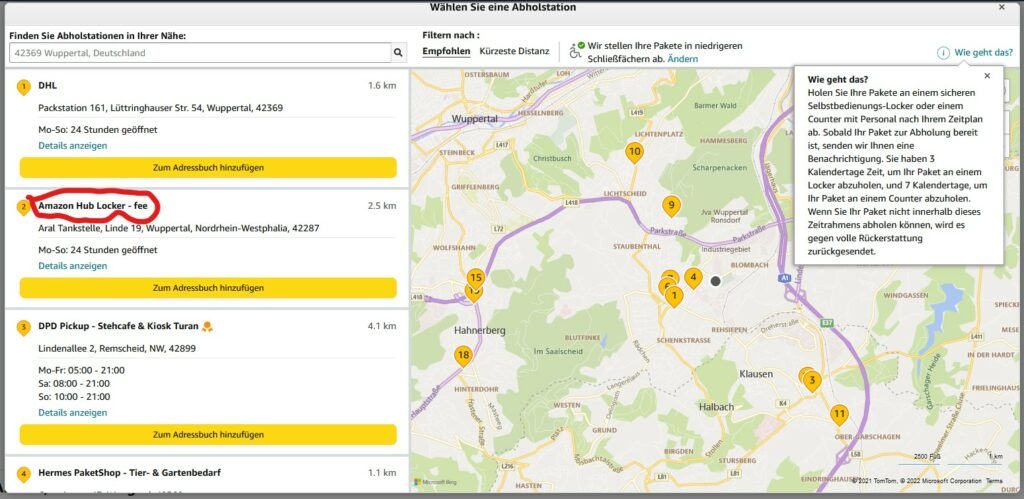Viewport: 1024px width, 499px height.
Task: Select the Empfohlen filter tab
Action: click(x=446, y=51)
